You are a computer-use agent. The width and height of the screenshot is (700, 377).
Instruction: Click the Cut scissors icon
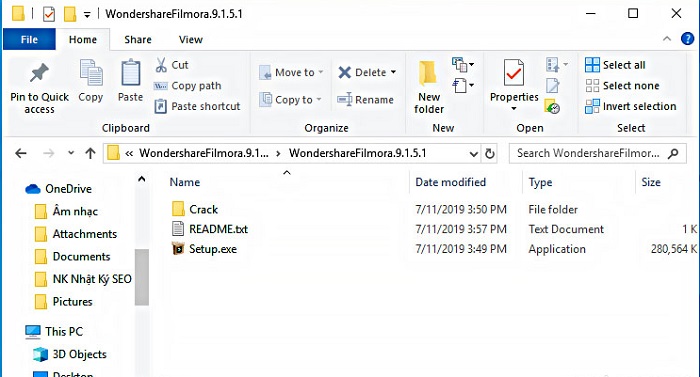pyautogui.click(x=161, y=65)
